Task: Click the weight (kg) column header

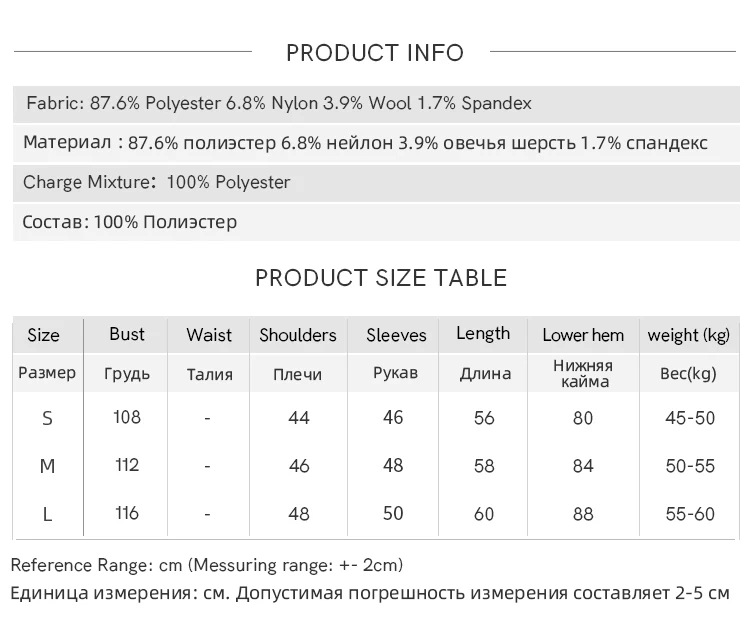Action: point(689,335)
